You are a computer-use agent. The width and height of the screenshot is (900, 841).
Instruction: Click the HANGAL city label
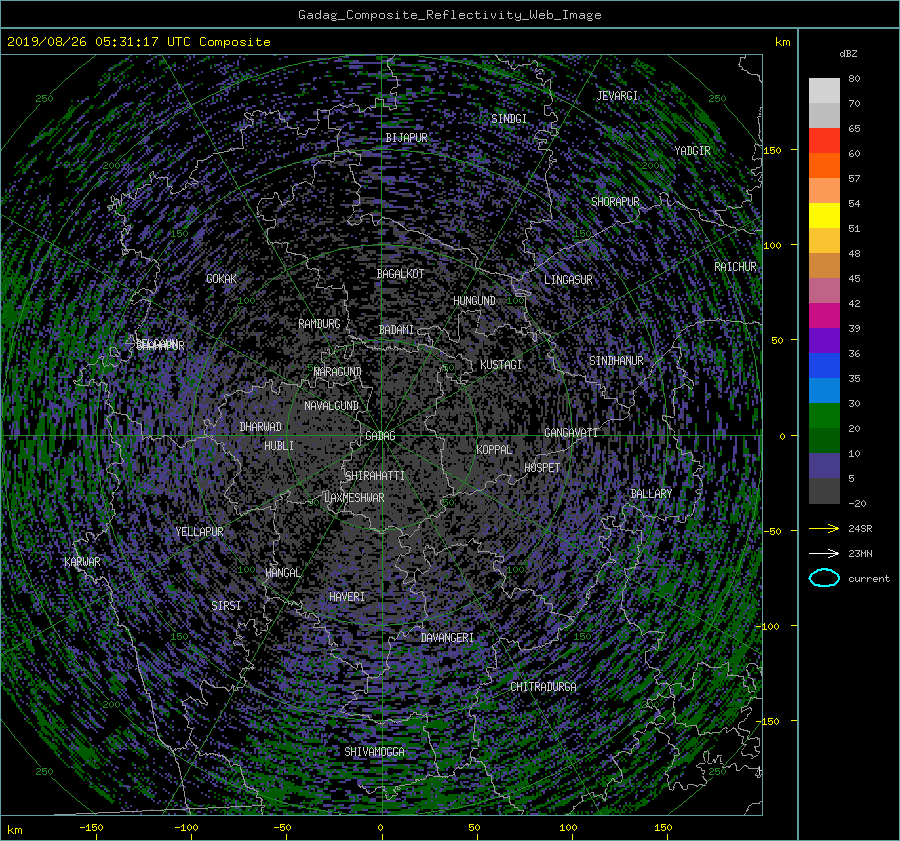coord(282,573)
